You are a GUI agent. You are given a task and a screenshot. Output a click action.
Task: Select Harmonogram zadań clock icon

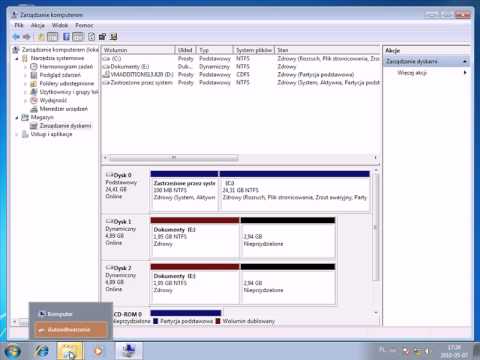[34, 67]
